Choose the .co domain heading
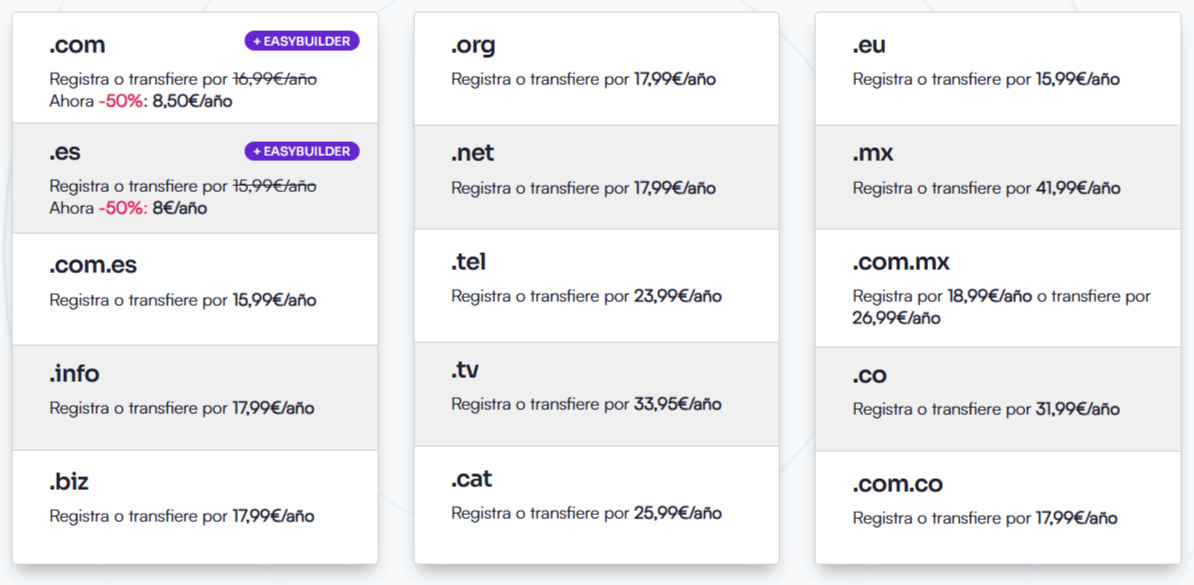This screenshot has height=585, width=1194. (x=869, y=375)
